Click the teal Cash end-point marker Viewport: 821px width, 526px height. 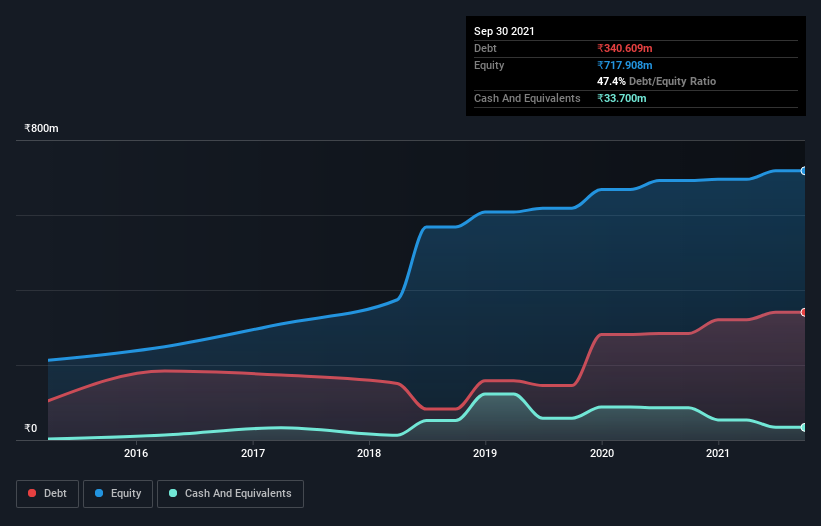(804, 428)
